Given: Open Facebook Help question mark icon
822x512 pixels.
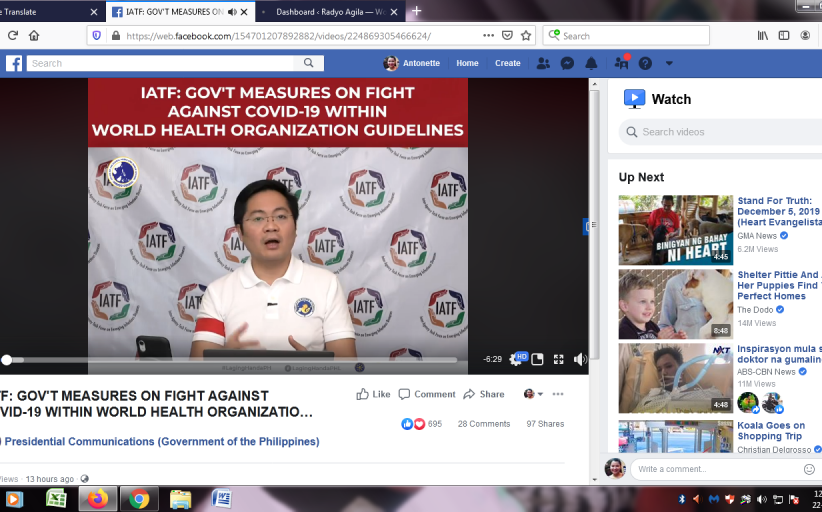Looking at the screenshot, I should pyautogui.click(x=645, y=63).
